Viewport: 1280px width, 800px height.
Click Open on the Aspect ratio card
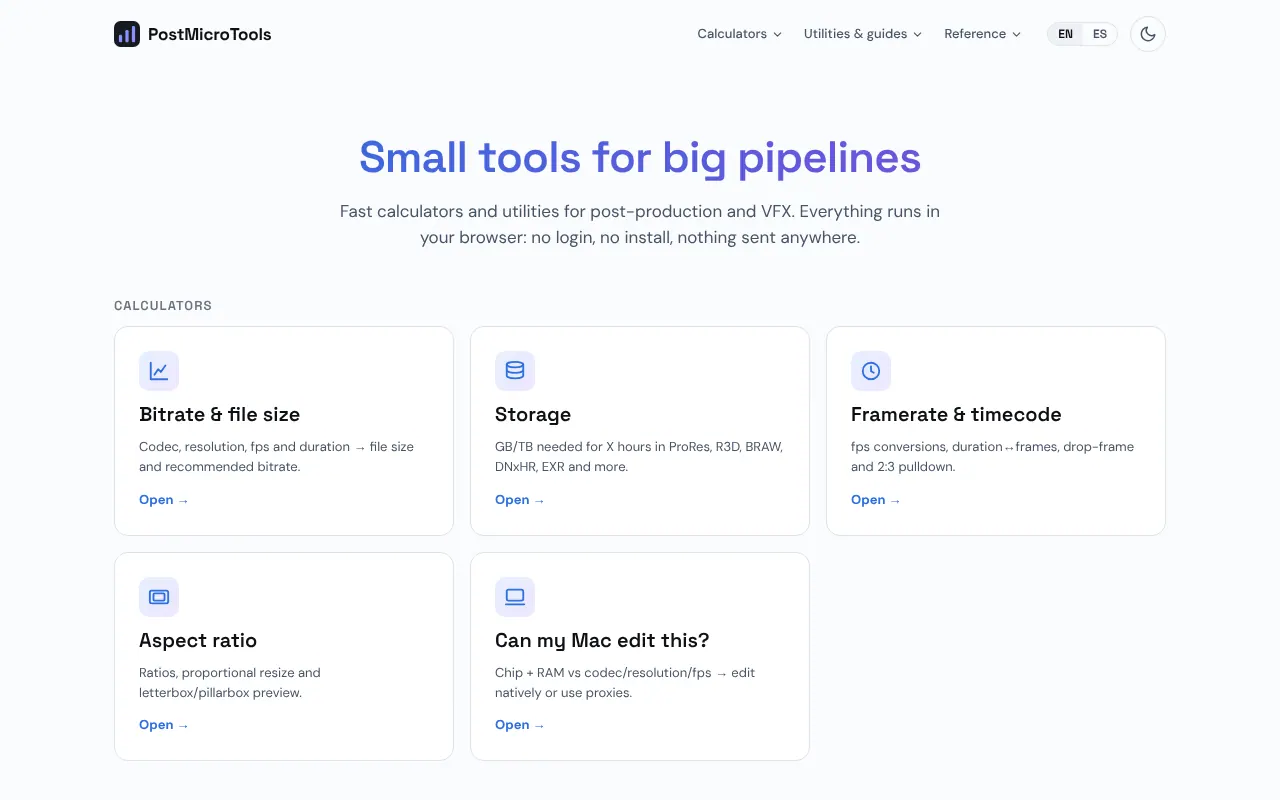pyautogui.click(x=164, y=725)
